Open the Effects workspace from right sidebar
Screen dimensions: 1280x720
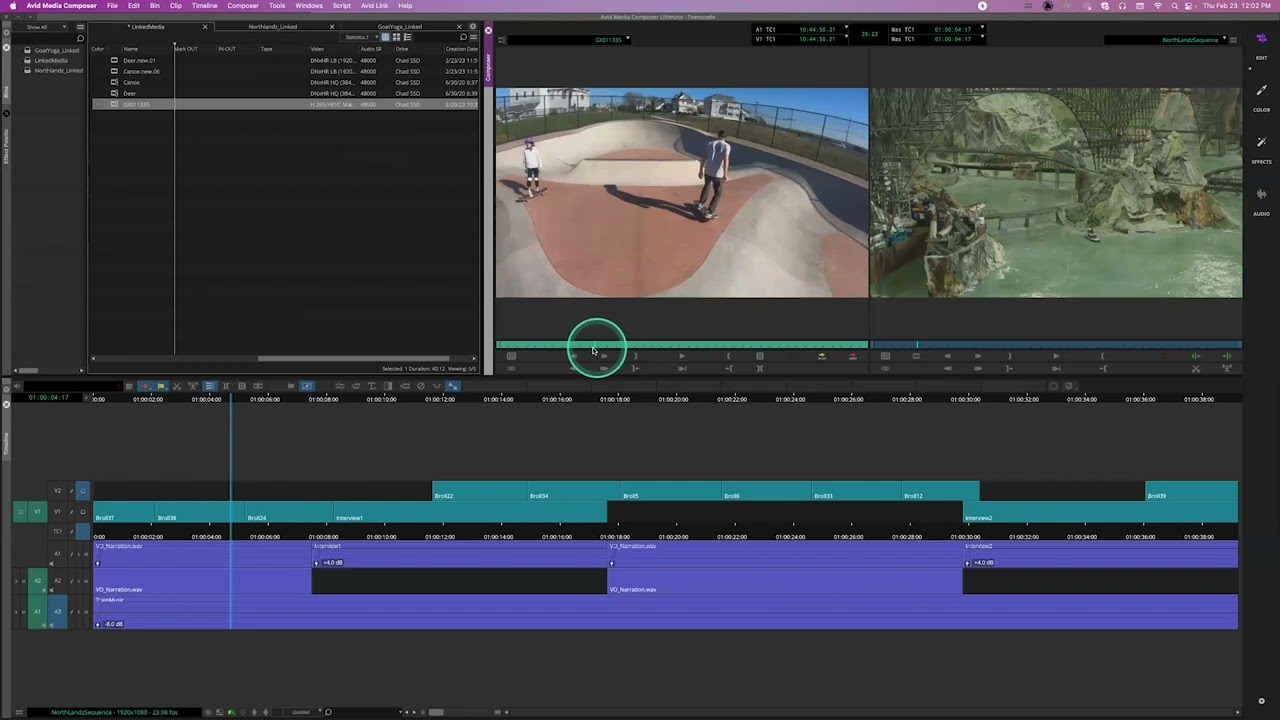pos(1261,149)
